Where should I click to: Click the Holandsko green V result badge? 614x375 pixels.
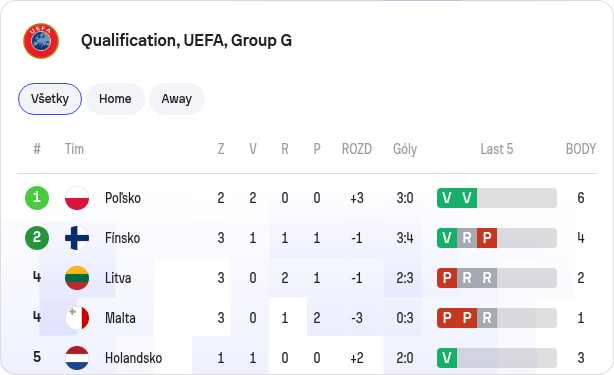click(x=447, y=358)
